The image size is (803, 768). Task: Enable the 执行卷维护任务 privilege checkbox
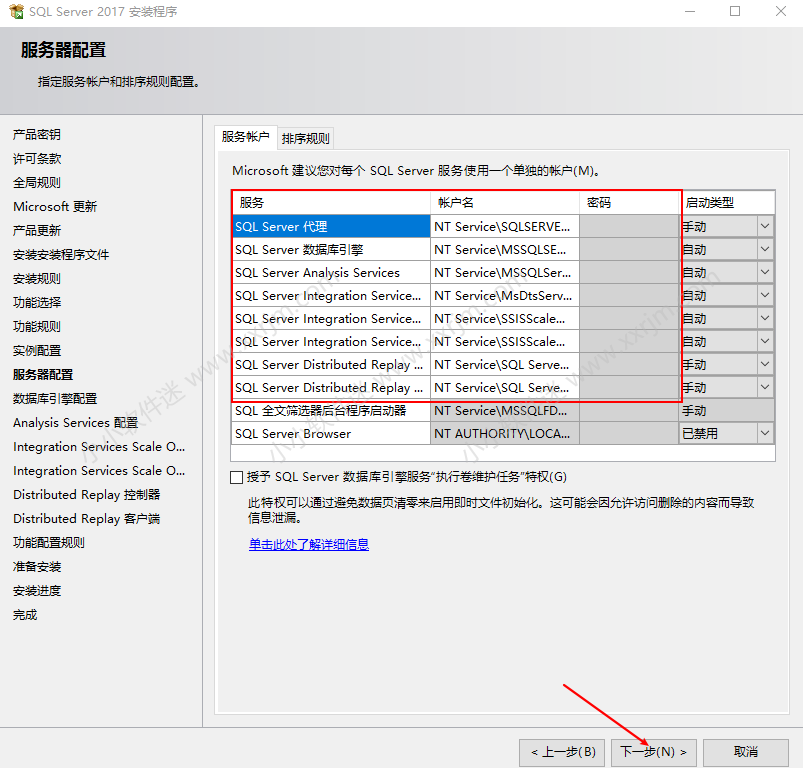(236, 477)
